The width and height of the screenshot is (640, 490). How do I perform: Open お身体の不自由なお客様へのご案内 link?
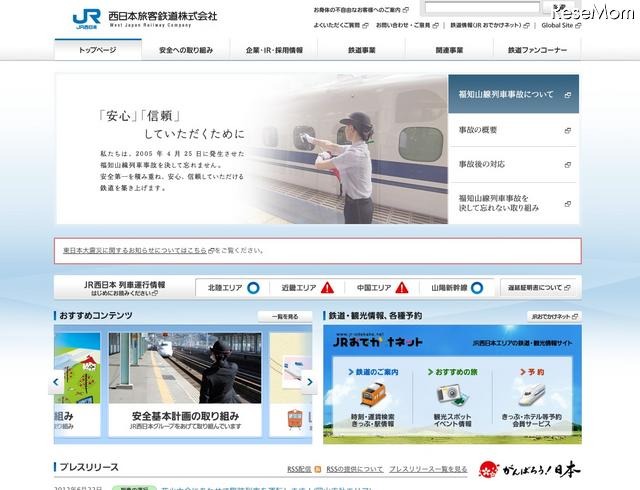pyautogui.click(x=361, y=9)
